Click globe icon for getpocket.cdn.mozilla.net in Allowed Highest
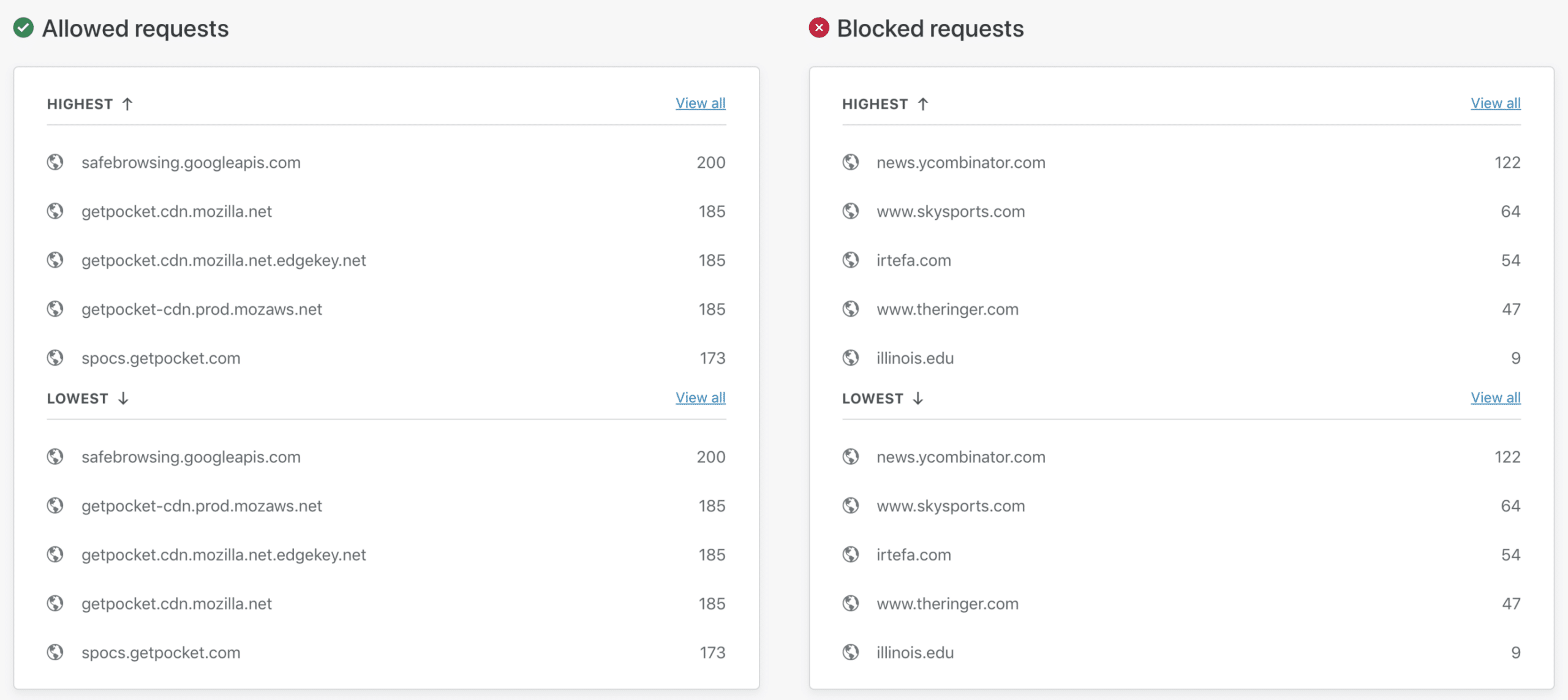Image resolution: width=1568 pixels, height=700 pixels. click(55, 211)
